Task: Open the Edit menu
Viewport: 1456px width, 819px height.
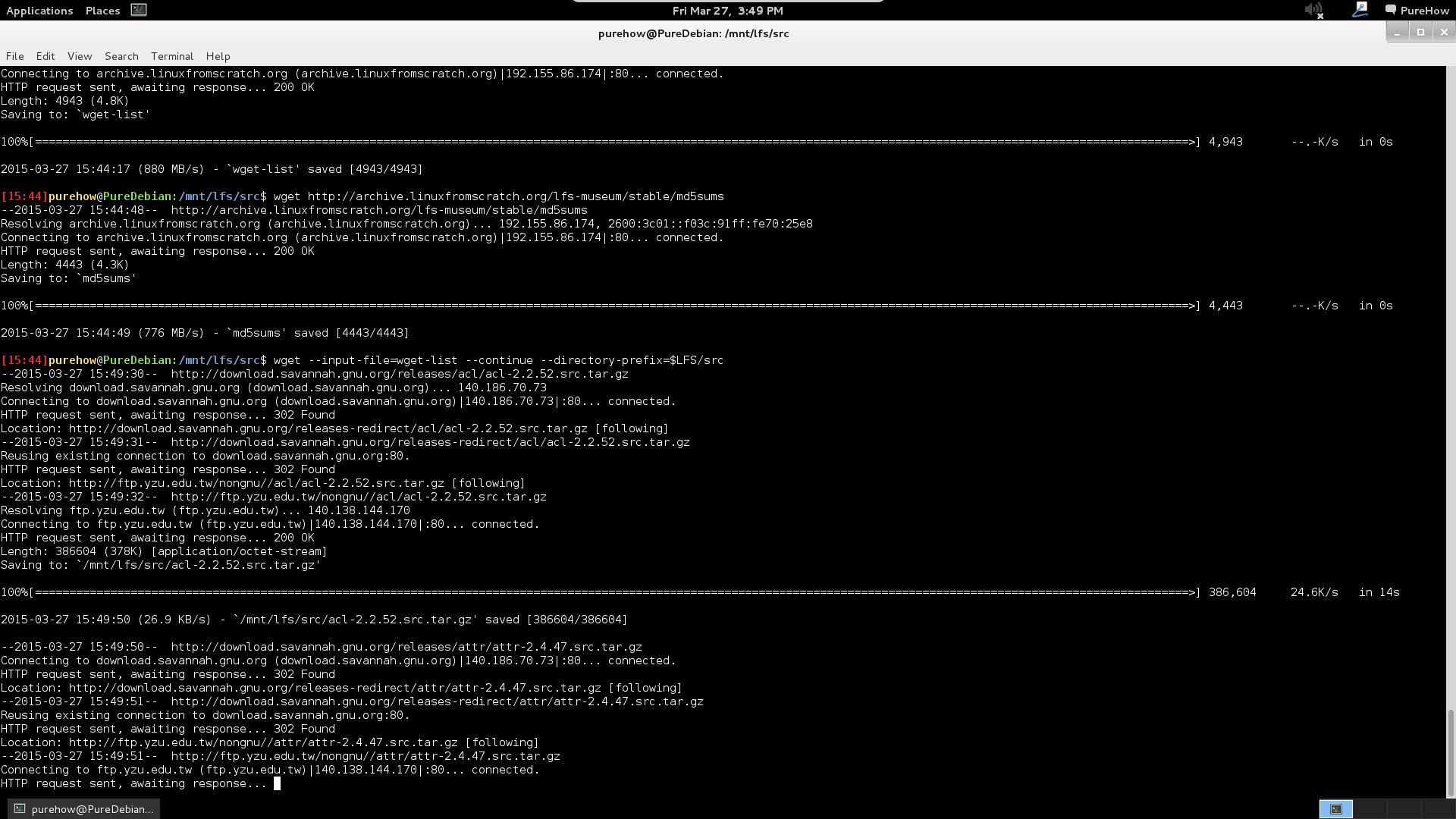Action: [45, 56]
